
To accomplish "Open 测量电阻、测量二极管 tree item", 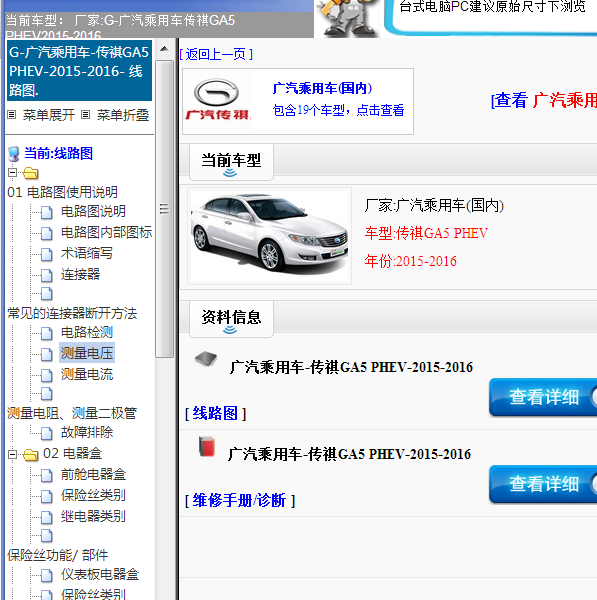I will click(72, 413).
